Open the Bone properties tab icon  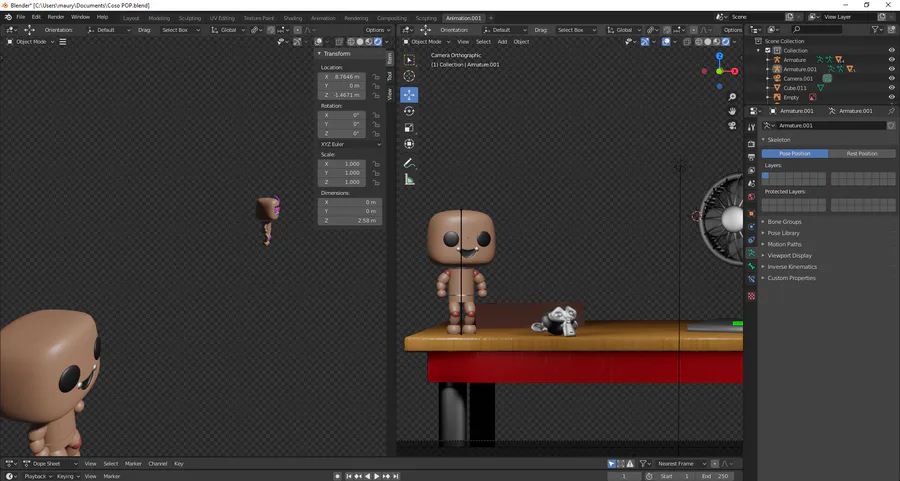click(751, 266)
